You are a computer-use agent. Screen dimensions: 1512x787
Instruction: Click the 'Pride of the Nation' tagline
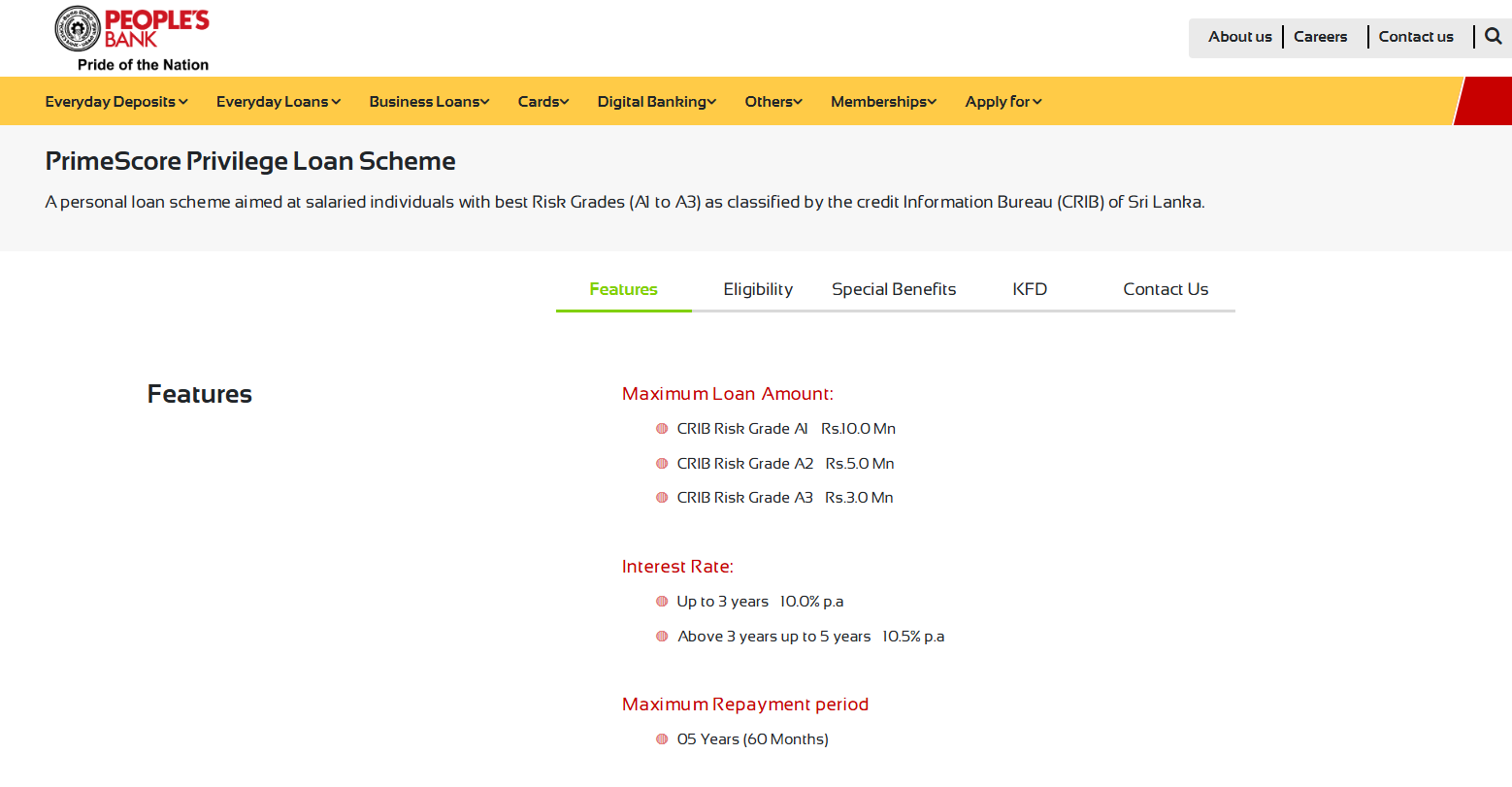144,65
